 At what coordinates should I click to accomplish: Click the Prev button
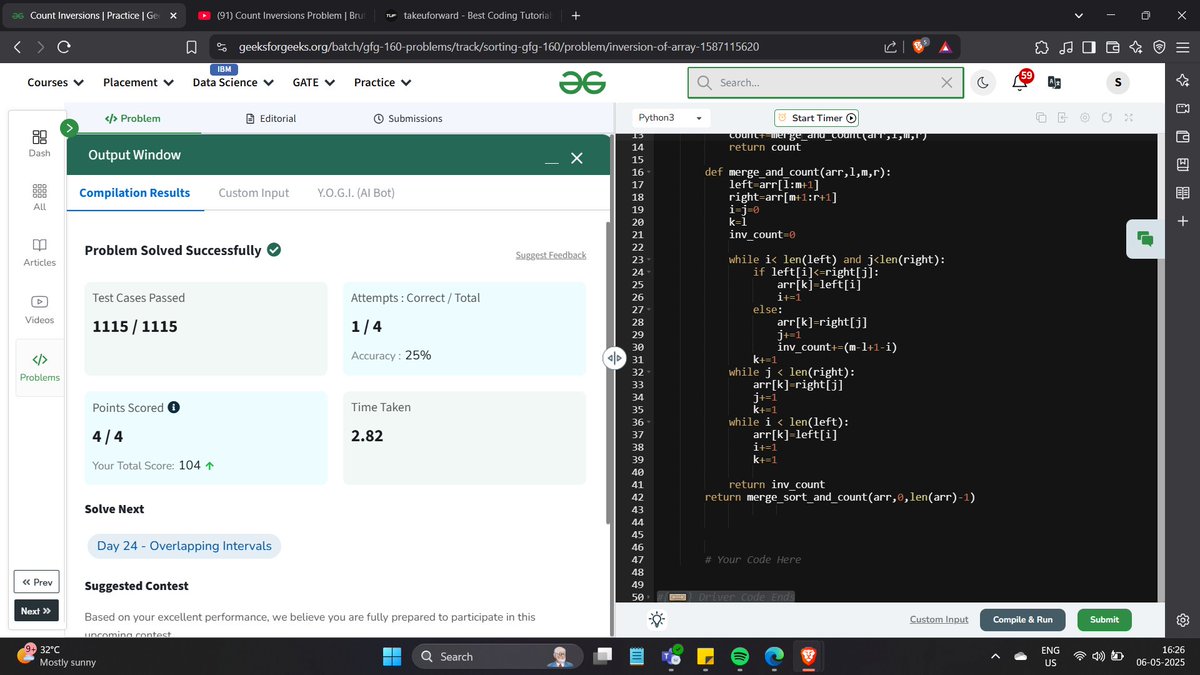37,582
